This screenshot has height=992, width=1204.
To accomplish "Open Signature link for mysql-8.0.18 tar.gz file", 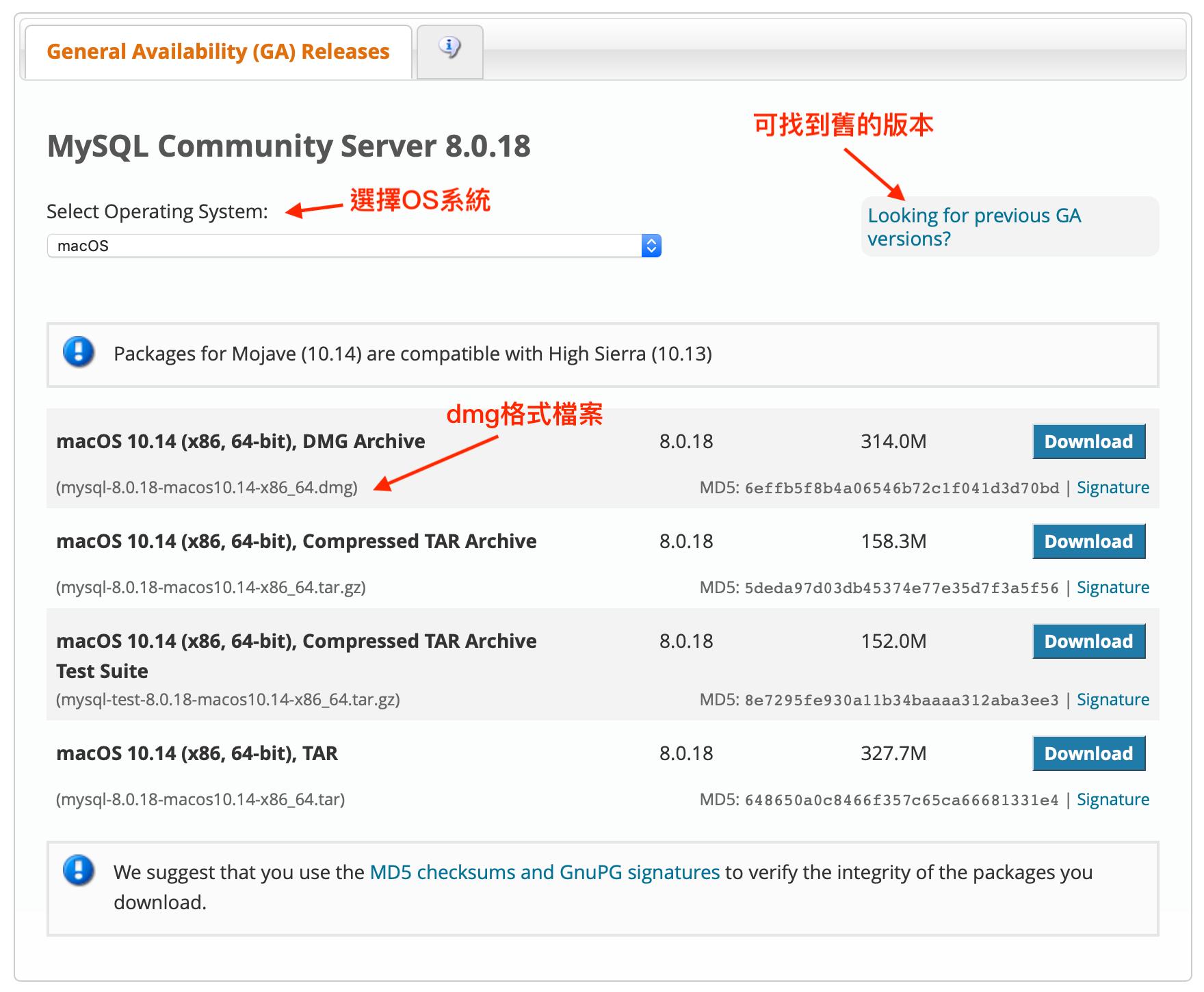I will click(1113, 588).
